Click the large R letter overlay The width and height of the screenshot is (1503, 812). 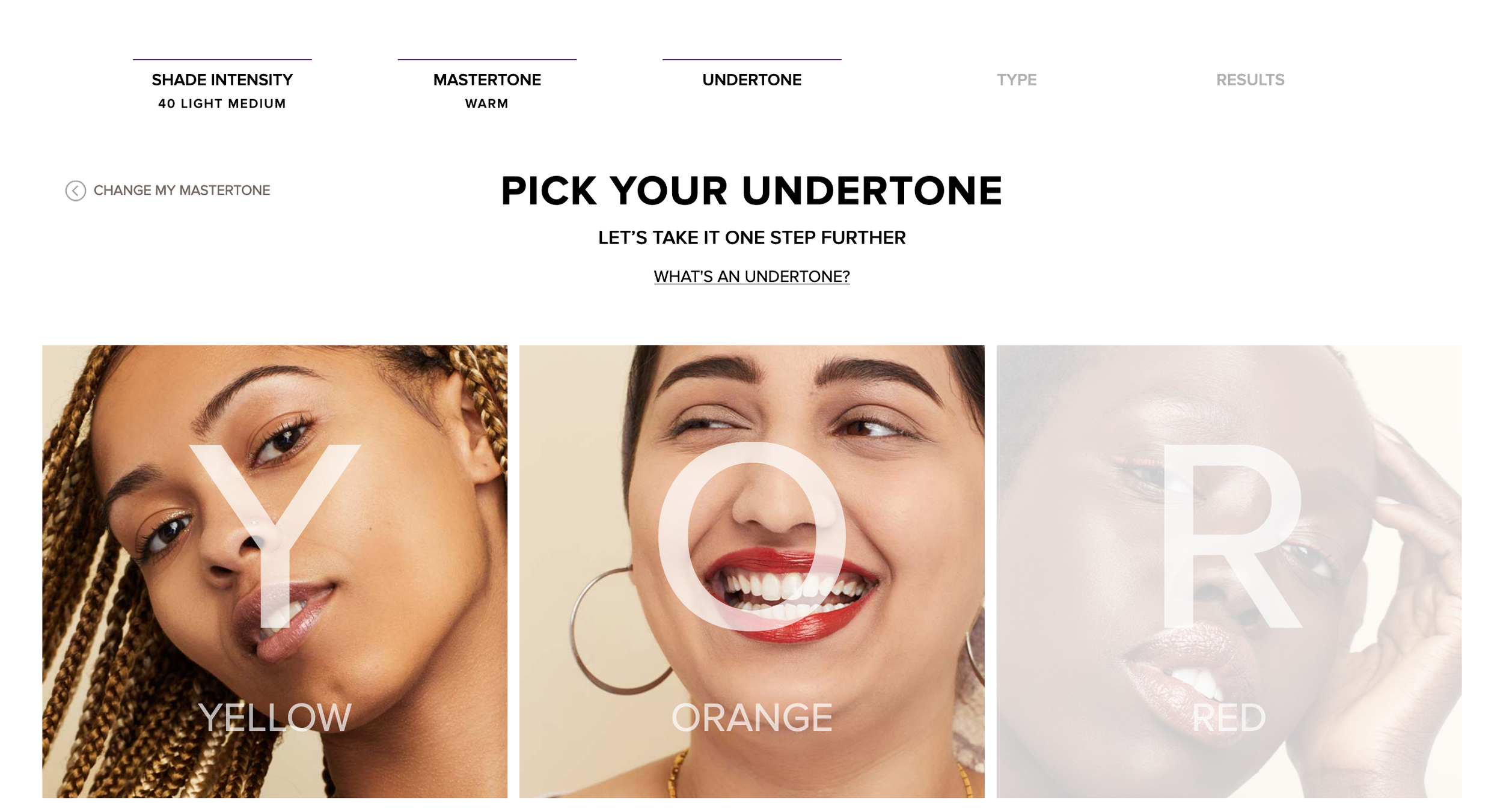(x=1232, y=536)
